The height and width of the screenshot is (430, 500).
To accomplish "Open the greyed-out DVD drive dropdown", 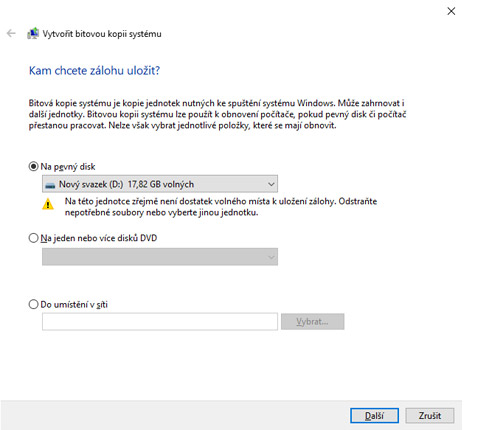I will coord(160,257).
